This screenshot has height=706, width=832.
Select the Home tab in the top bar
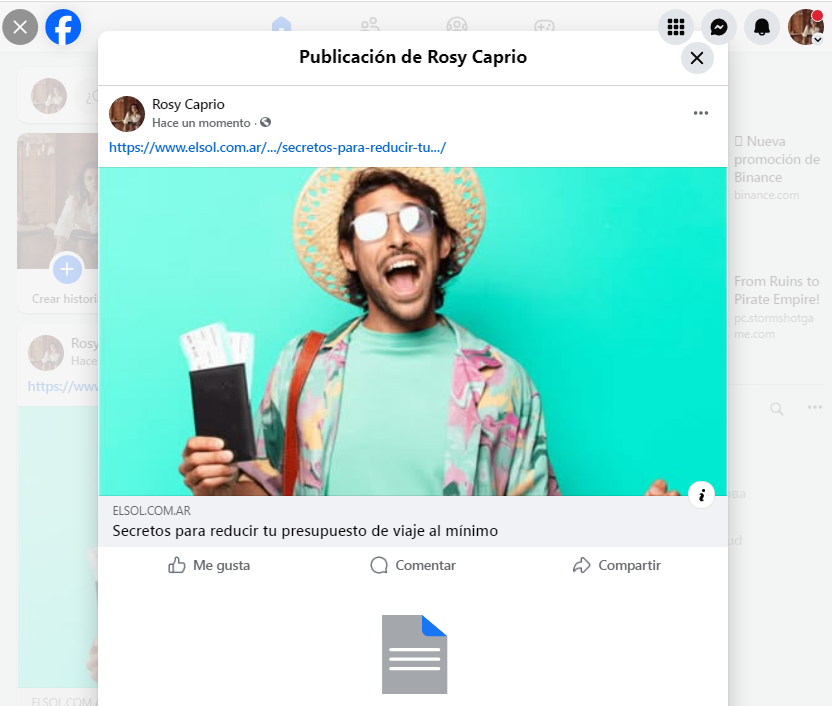click(x=281, y=24)
